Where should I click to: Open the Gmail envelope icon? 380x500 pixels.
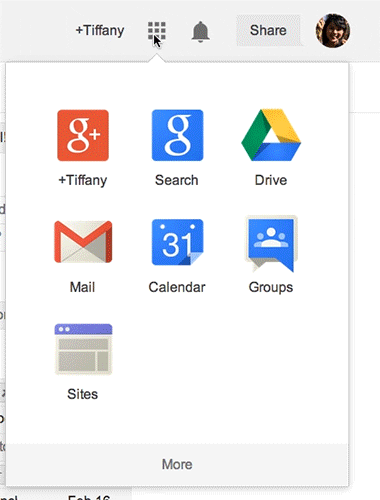(x=83, y=242)
